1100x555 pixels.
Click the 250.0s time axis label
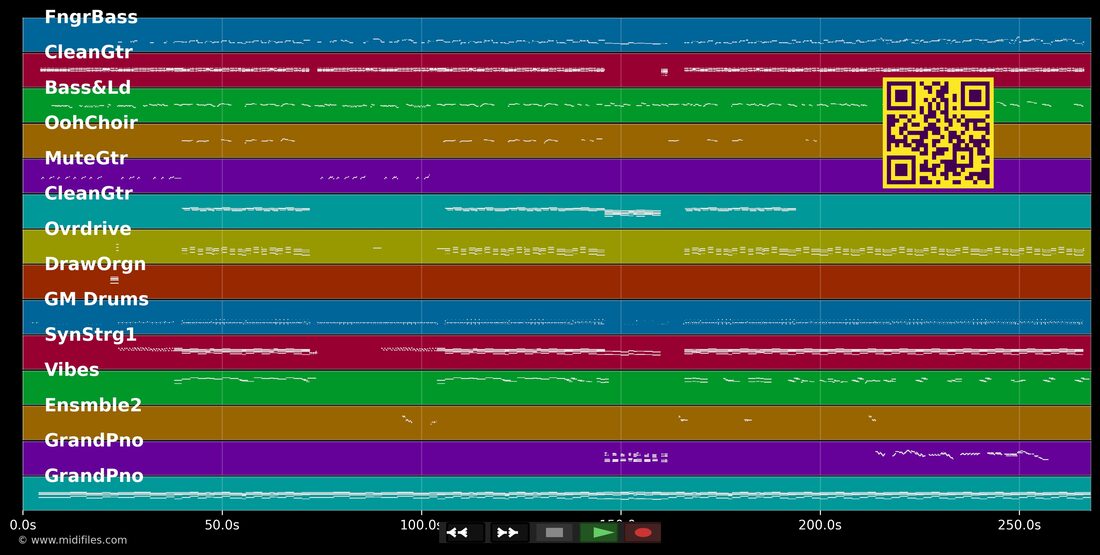(1019, 524)
